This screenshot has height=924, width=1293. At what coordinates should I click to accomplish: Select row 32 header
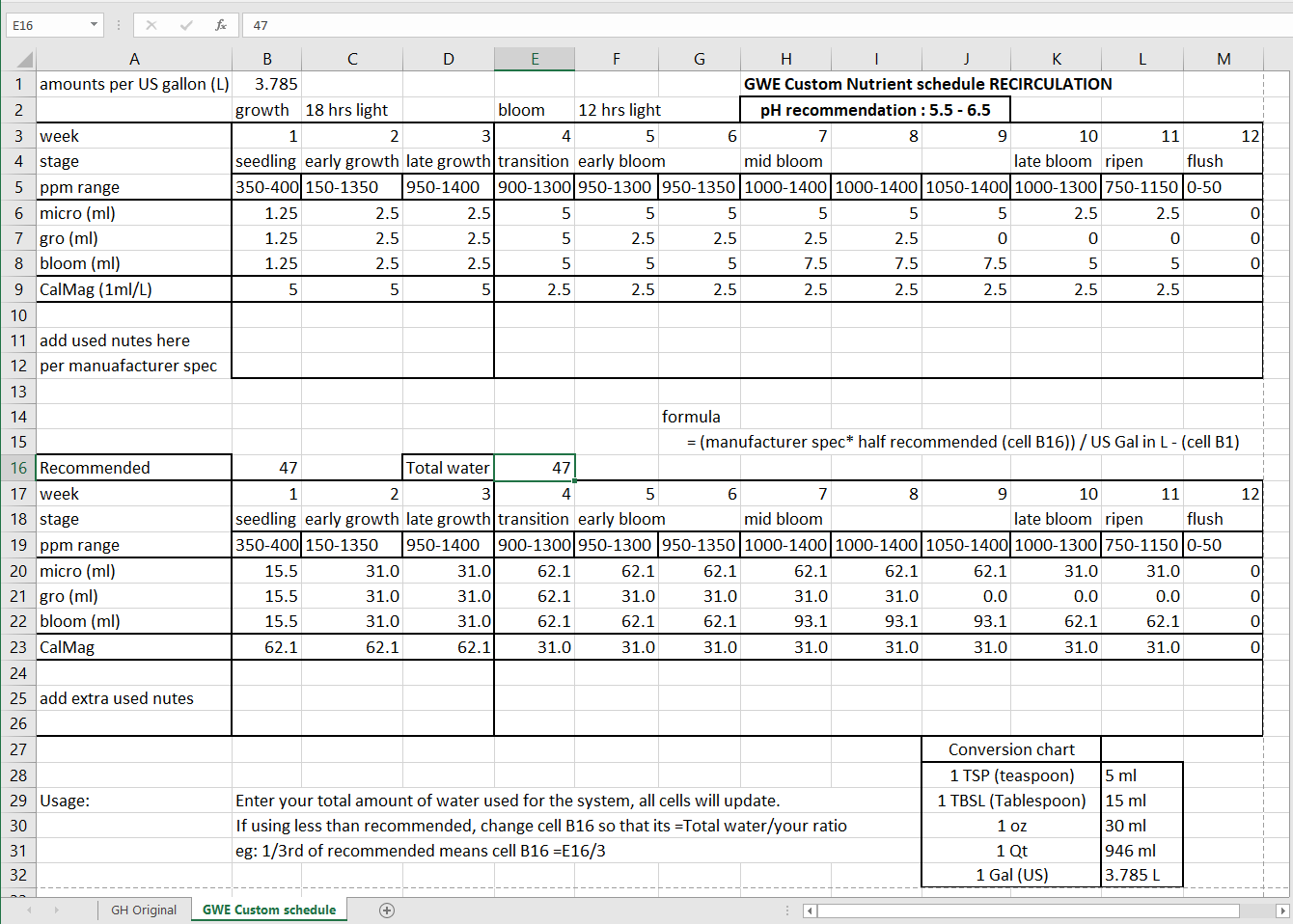pos(18,875)
